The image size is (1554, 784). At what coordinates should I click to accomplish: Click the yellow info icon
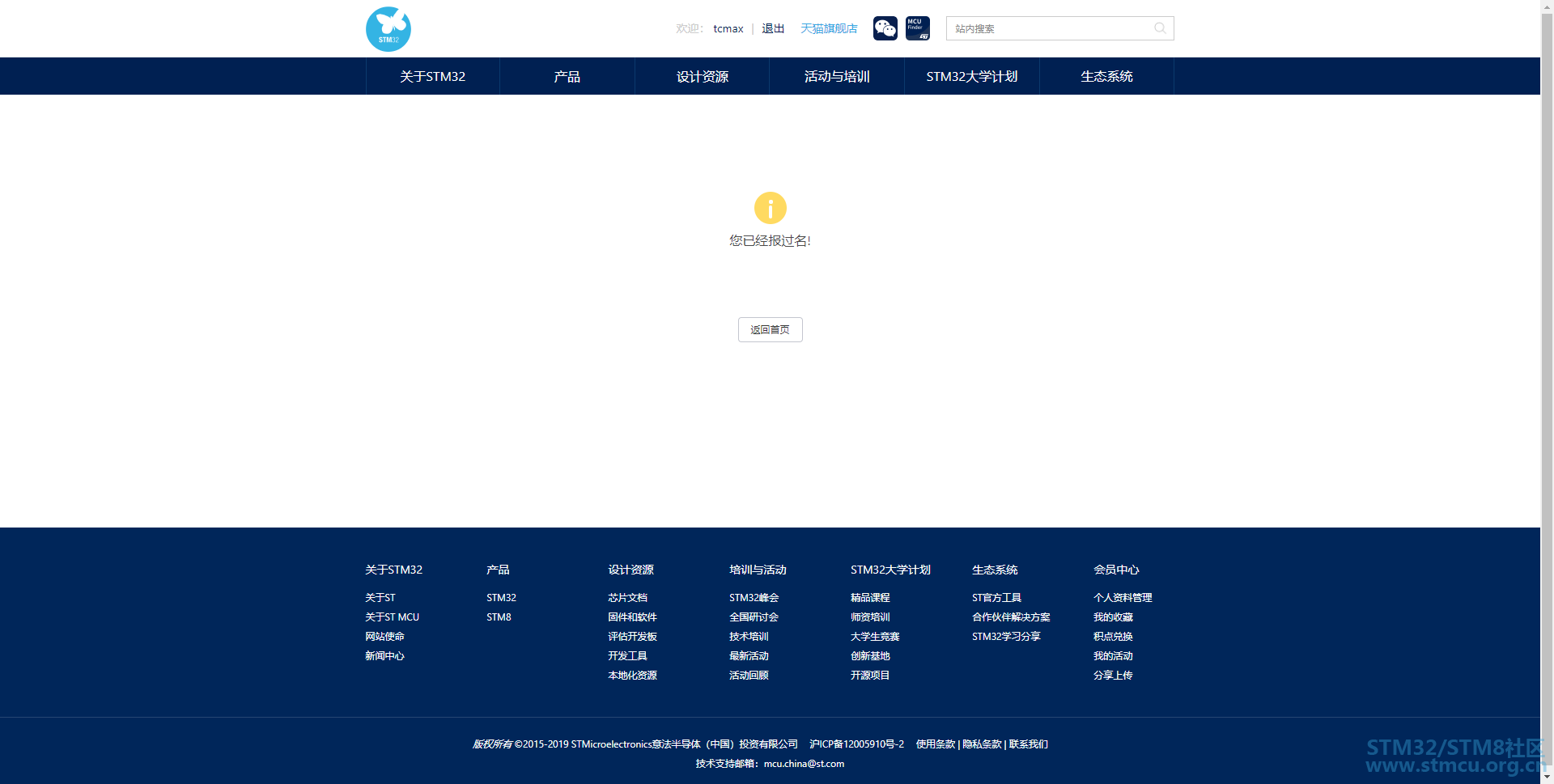click(x=771, y=208)
